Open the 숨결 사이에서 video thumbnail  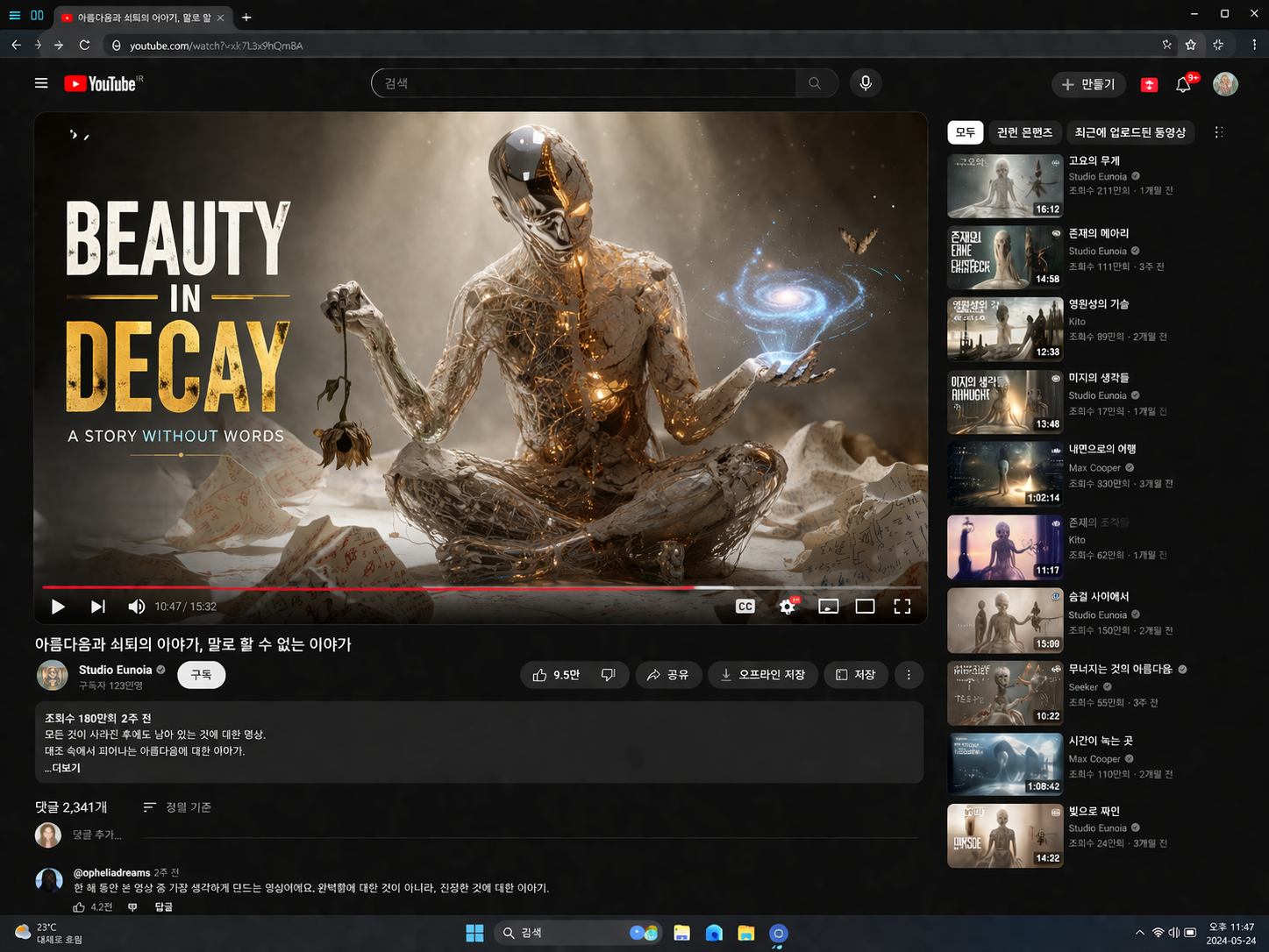[x=1005, y=621]
